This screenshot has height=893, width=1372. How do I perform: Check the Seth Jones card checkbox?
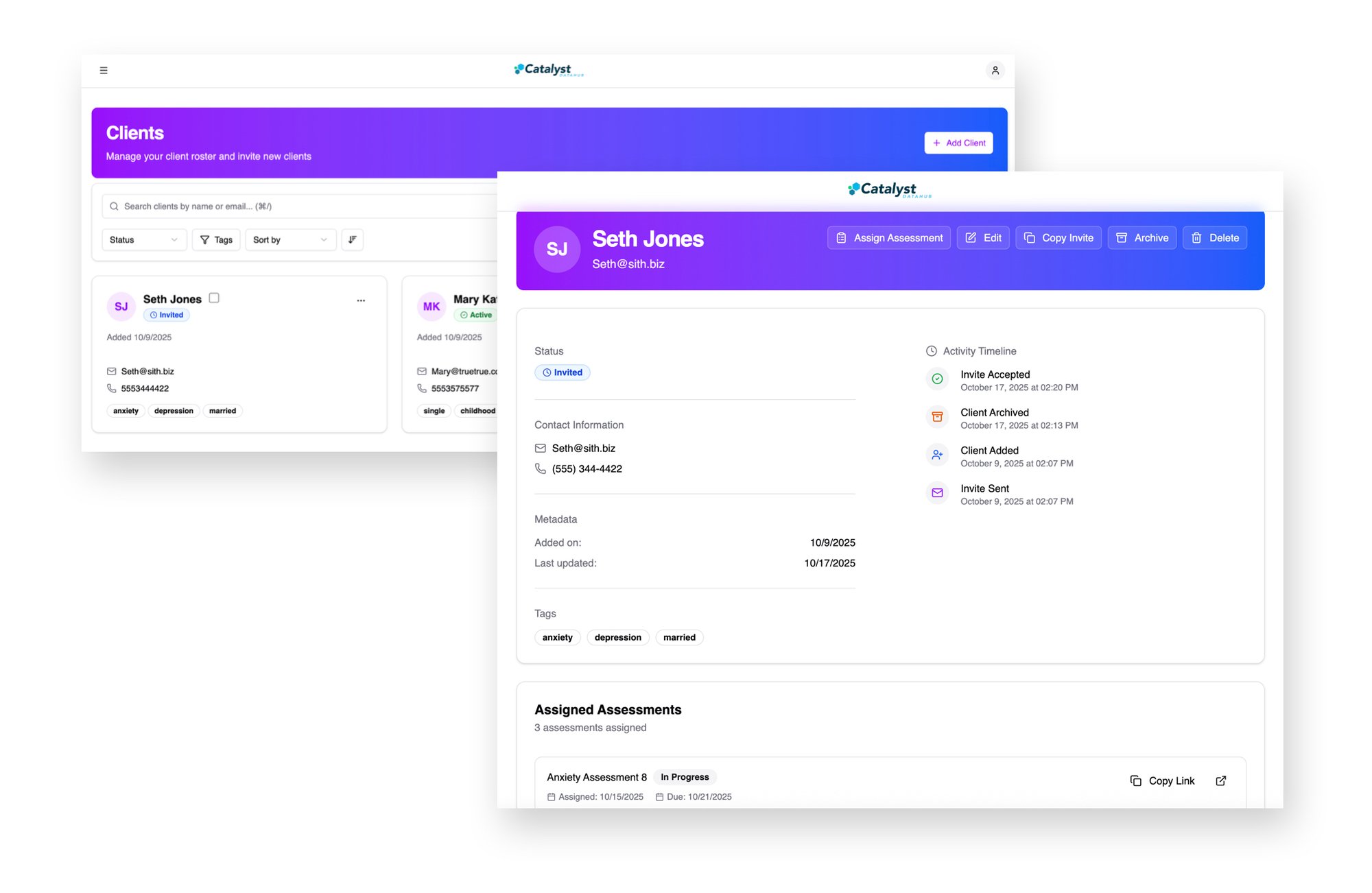[214, 298]
